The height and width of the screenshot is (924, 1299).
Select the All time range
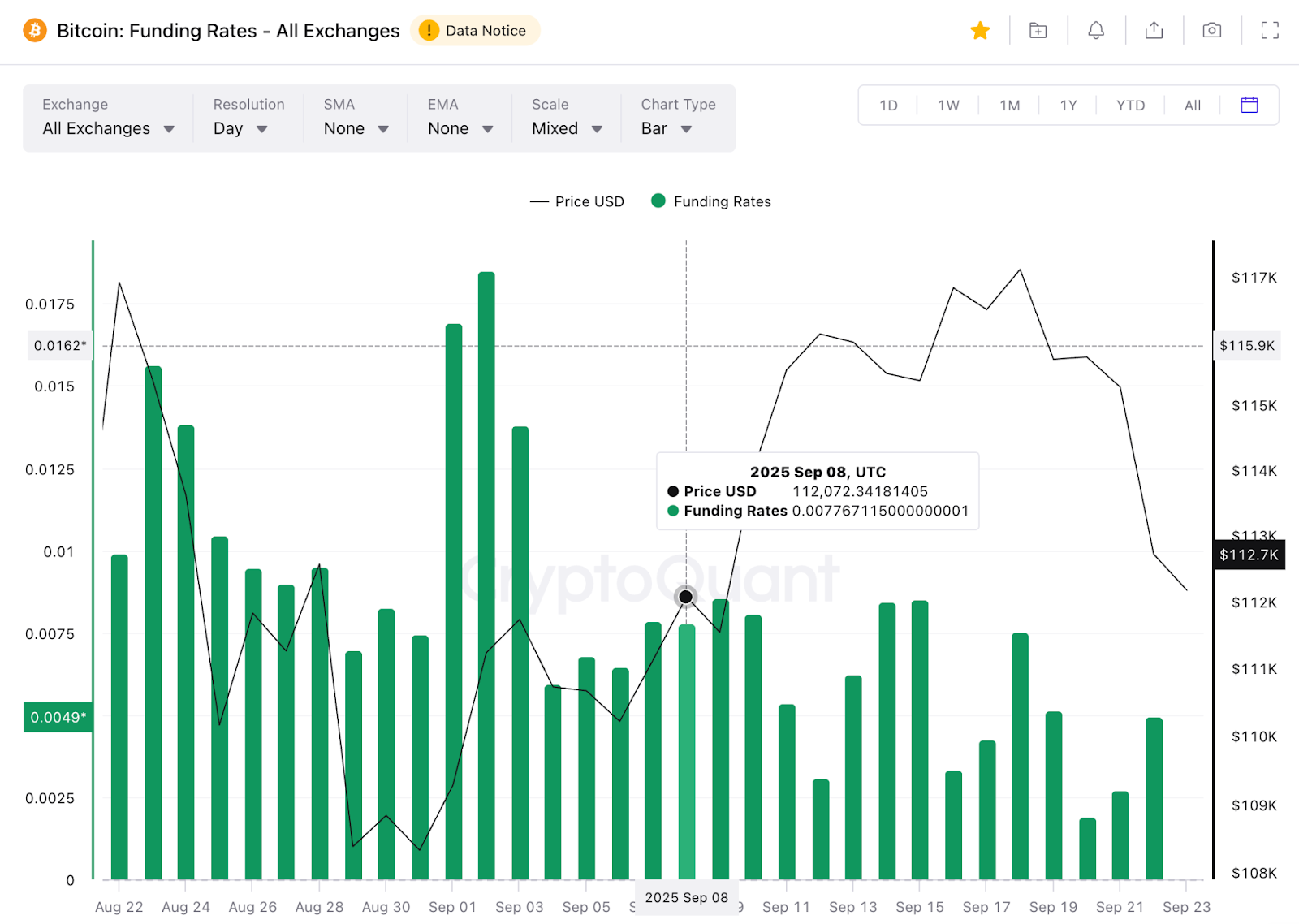tap(1192, 106)
